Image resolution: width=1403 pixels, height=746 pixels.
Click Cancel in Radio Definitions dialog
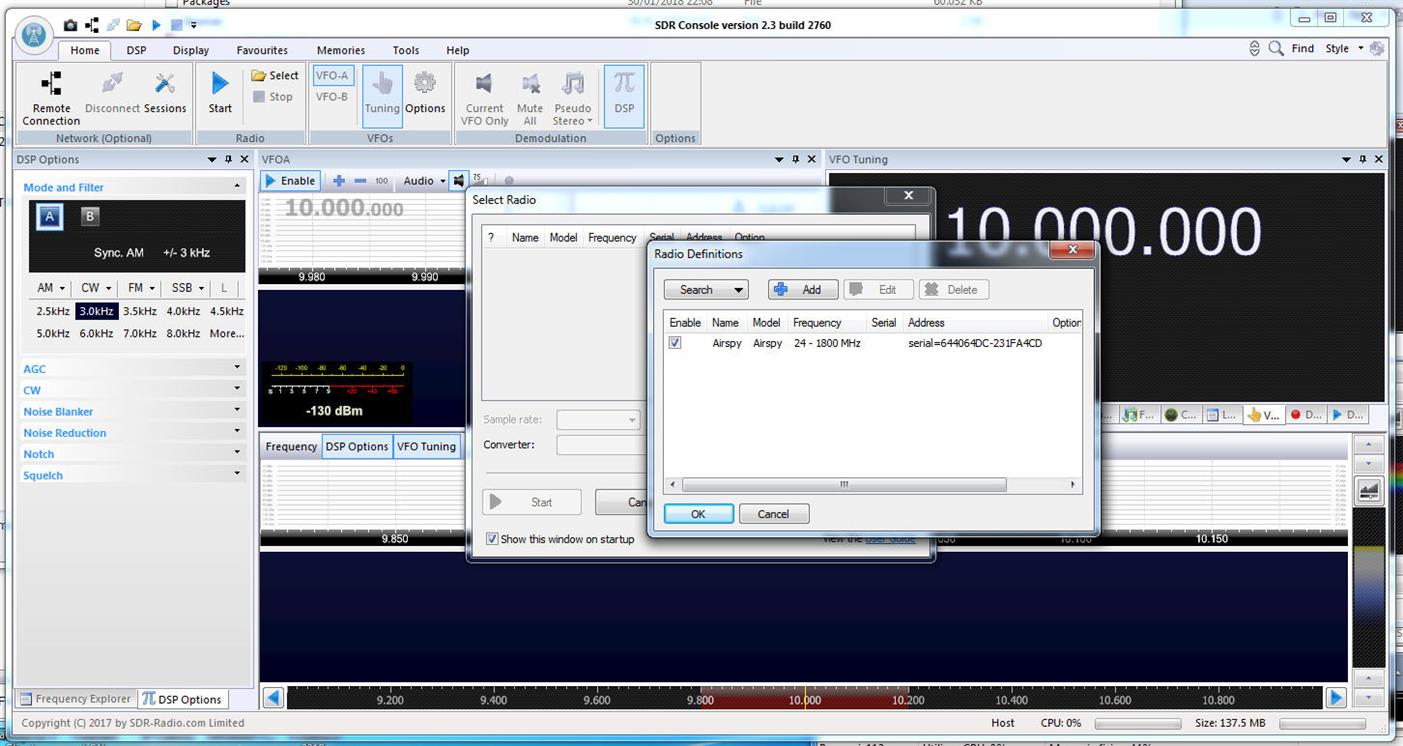(x=773, y=514)
